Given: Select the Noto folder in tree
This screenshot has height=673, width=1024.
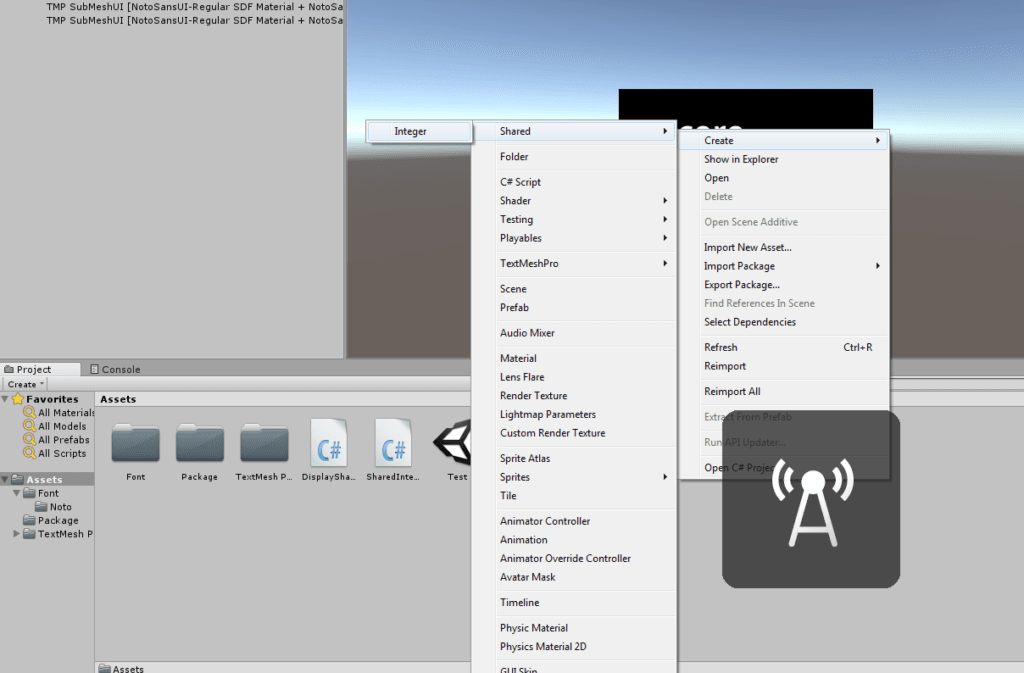Looking at the screenshot, I should (60, 507).
